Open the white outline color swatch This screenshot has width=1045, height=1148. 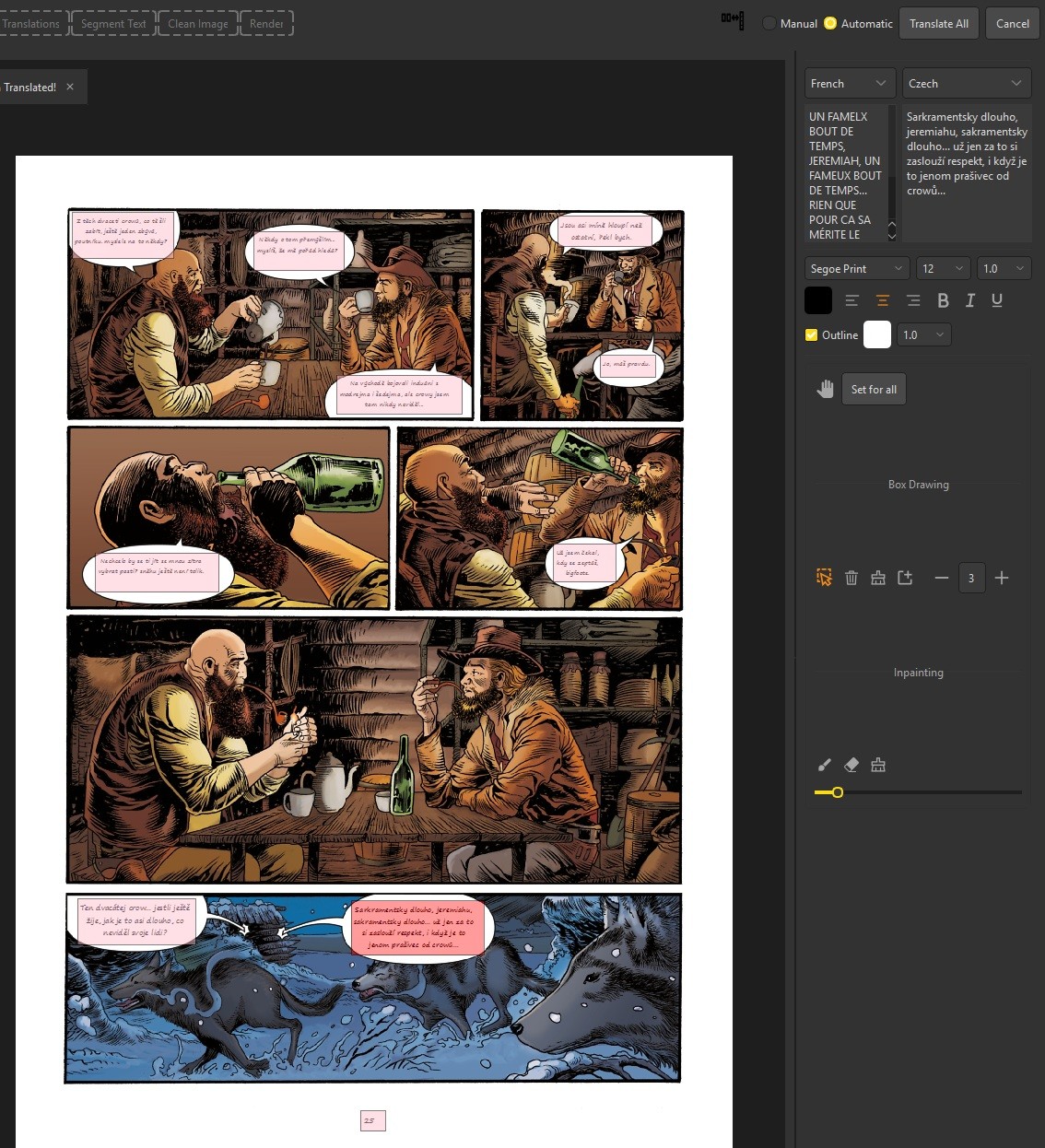pos(877,335)
